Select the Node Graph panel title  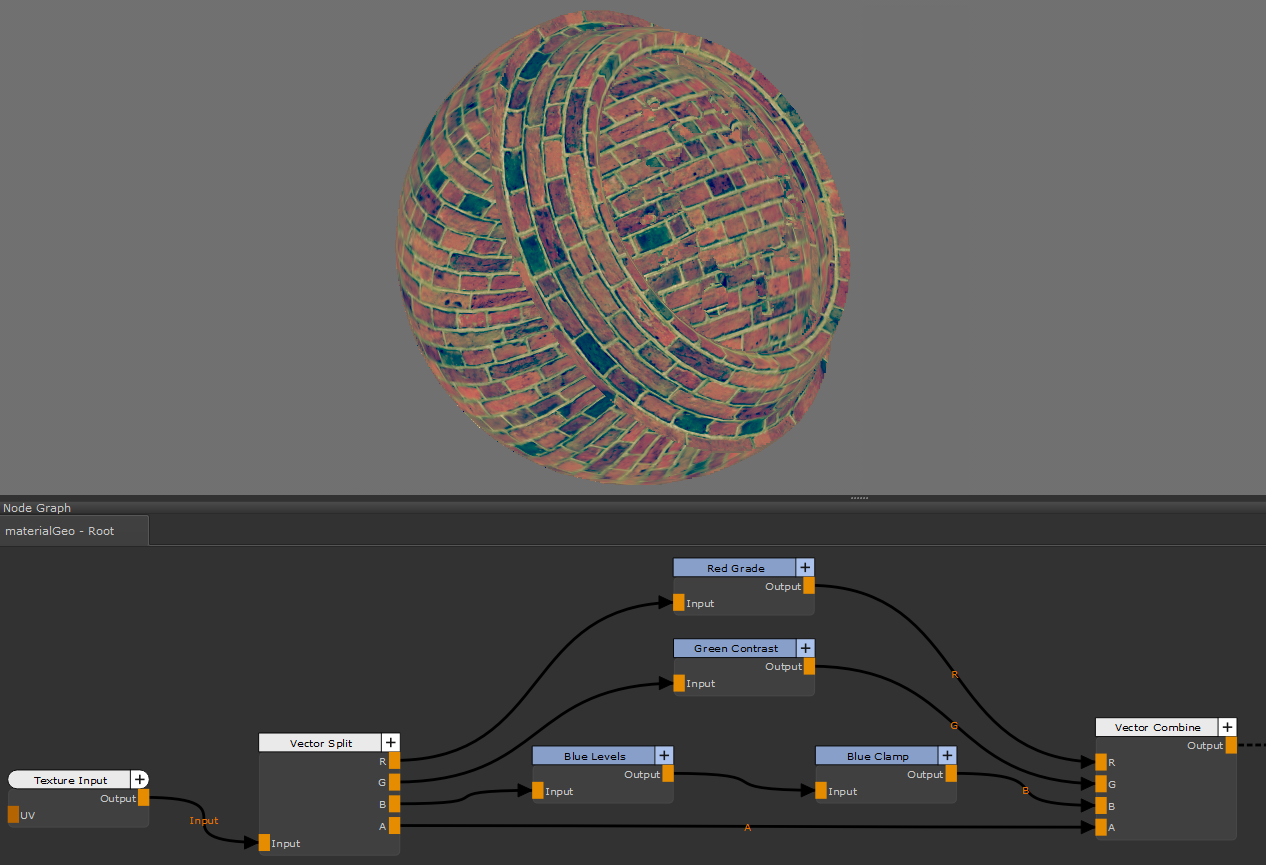point(37,508)
